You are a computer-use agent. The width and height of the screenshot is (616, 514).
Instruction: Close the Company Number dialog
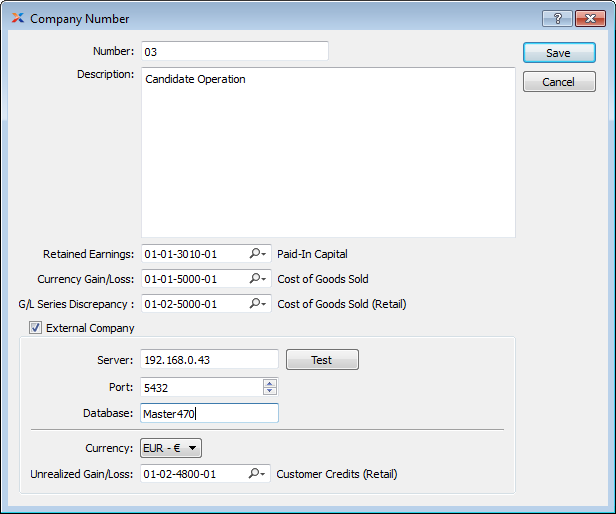[x=588, y=18]
